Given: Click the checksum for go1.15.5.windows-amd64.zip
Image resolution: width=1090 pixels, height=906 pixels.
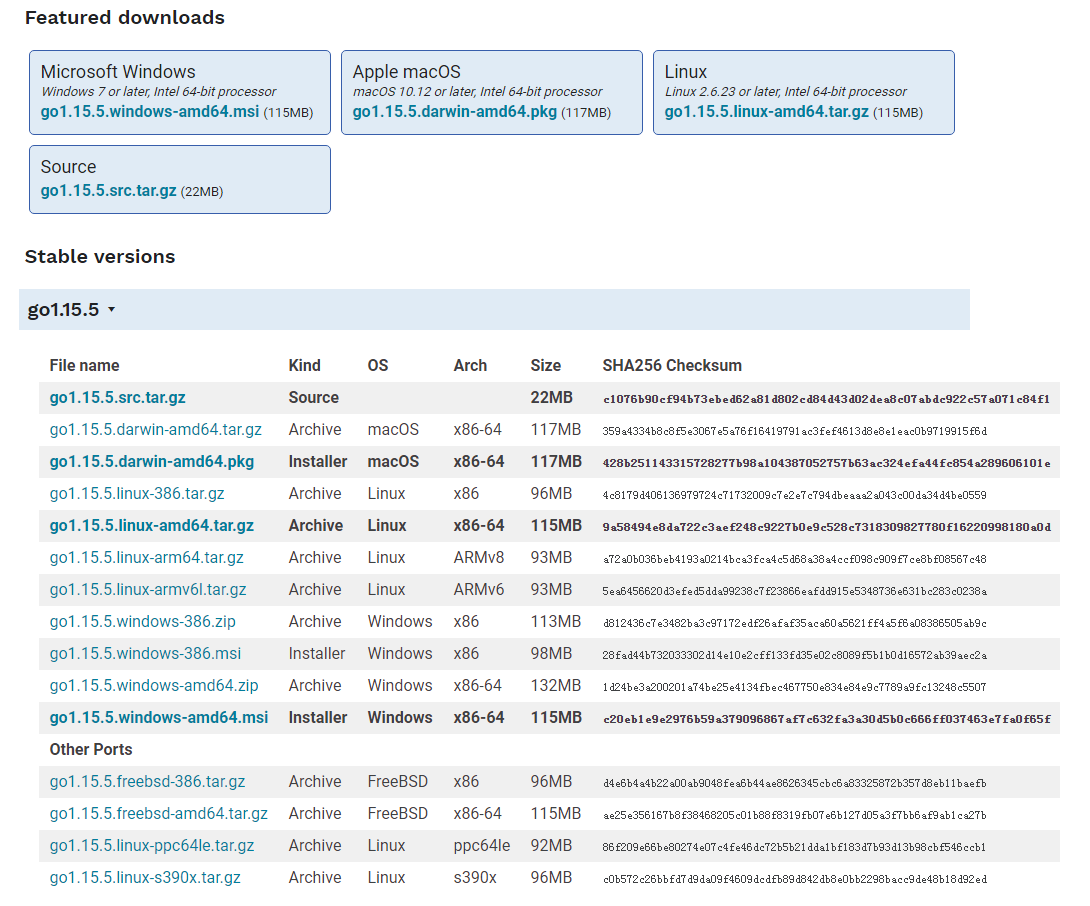Looking at the screenshot, I should coord(795,687).
